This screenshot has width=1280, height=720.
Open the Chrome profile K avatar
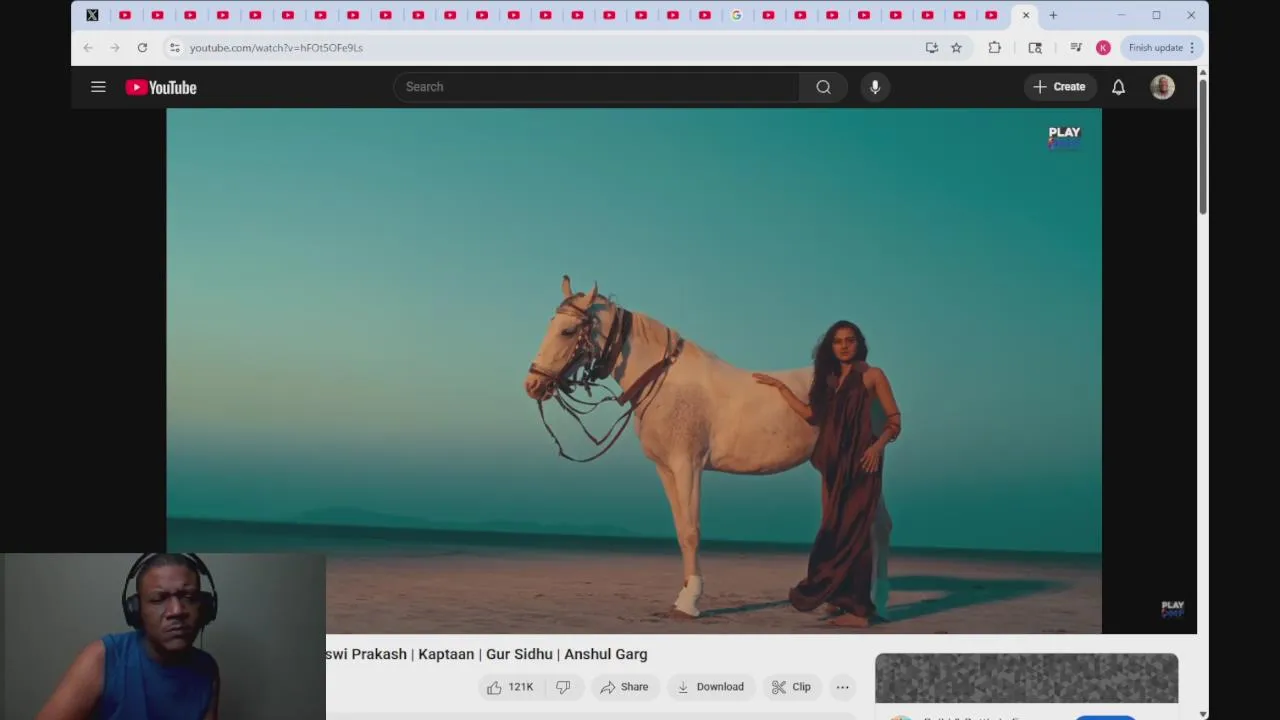pos(1103,47)
